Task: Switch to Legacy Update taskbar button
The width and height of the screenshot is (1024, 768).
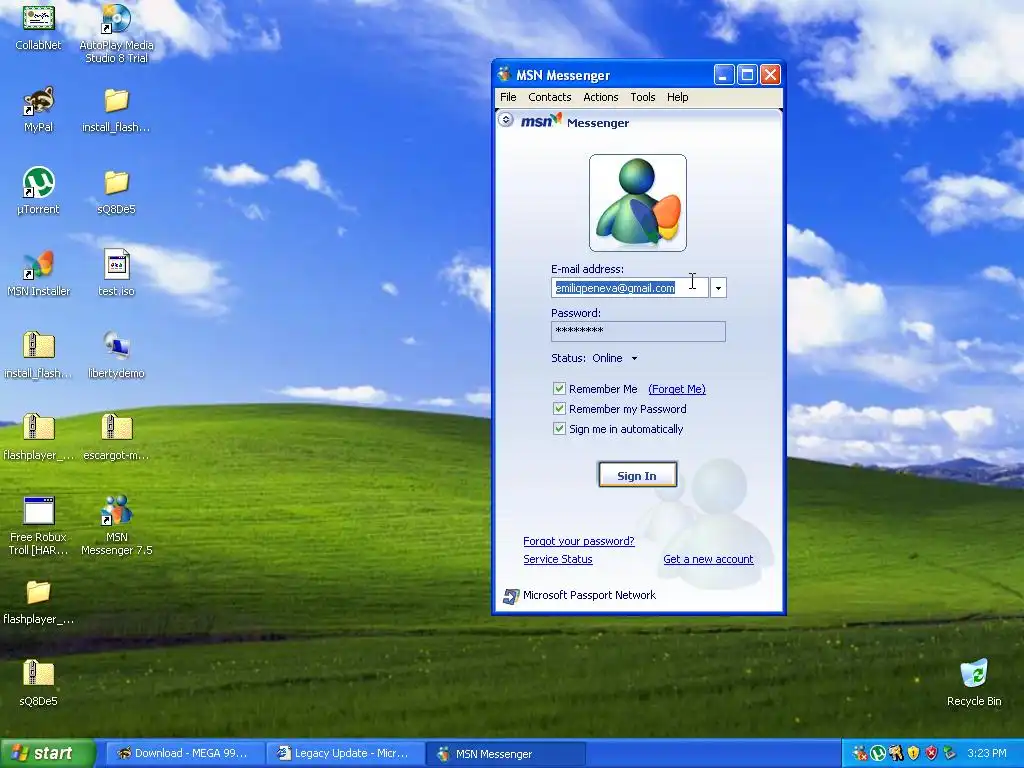Action: [344, 754]
